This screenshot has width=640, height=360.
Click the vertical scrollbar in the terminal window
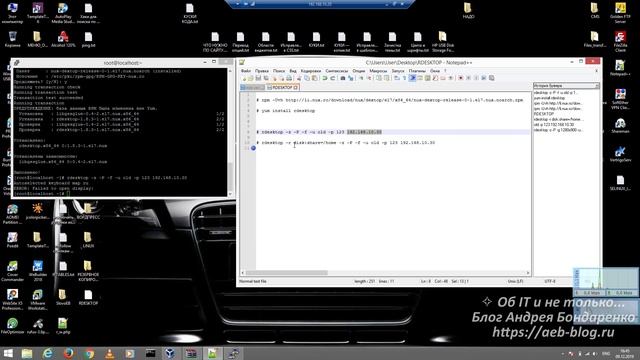tap(230, 131)
